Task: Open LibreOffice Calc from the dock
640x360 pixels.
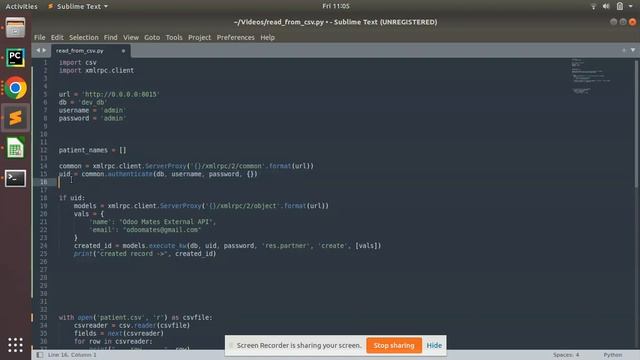Action: tap(16, 147)
